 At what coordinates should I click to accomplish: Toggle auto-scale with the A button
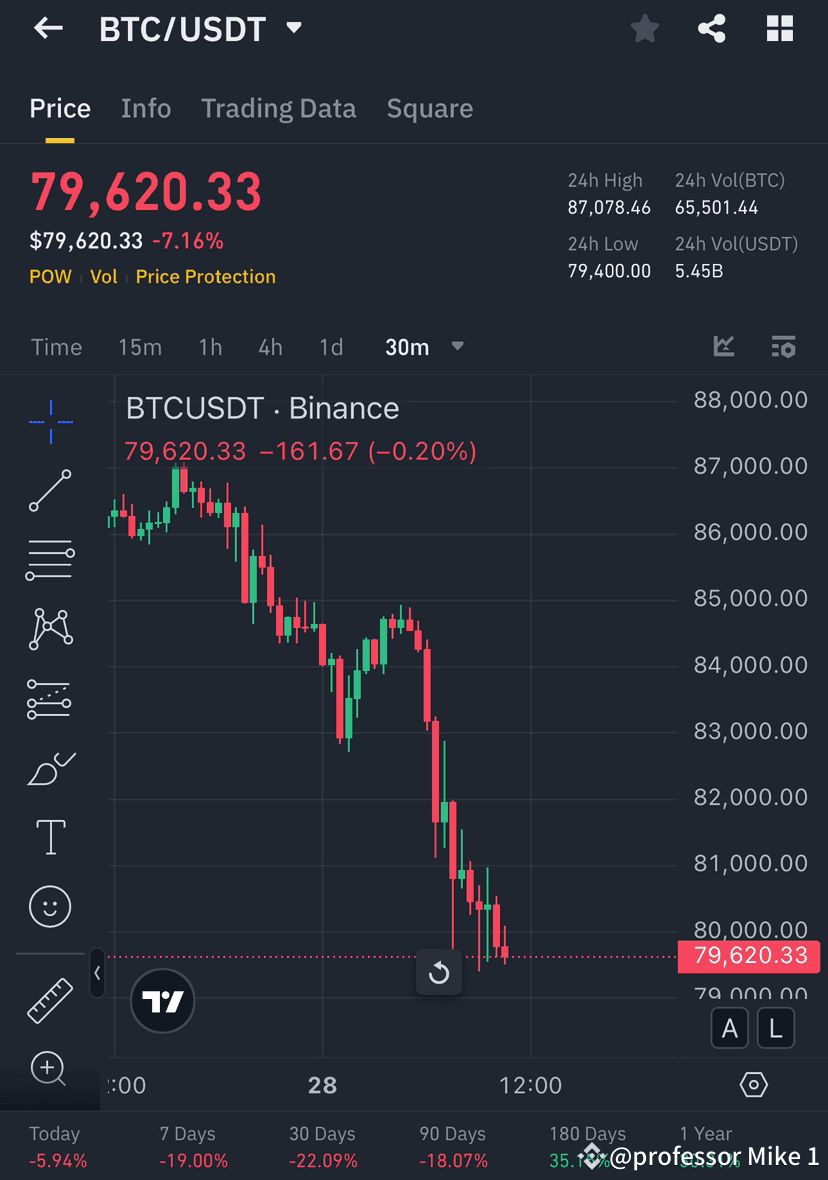[x=729, y=1028]
